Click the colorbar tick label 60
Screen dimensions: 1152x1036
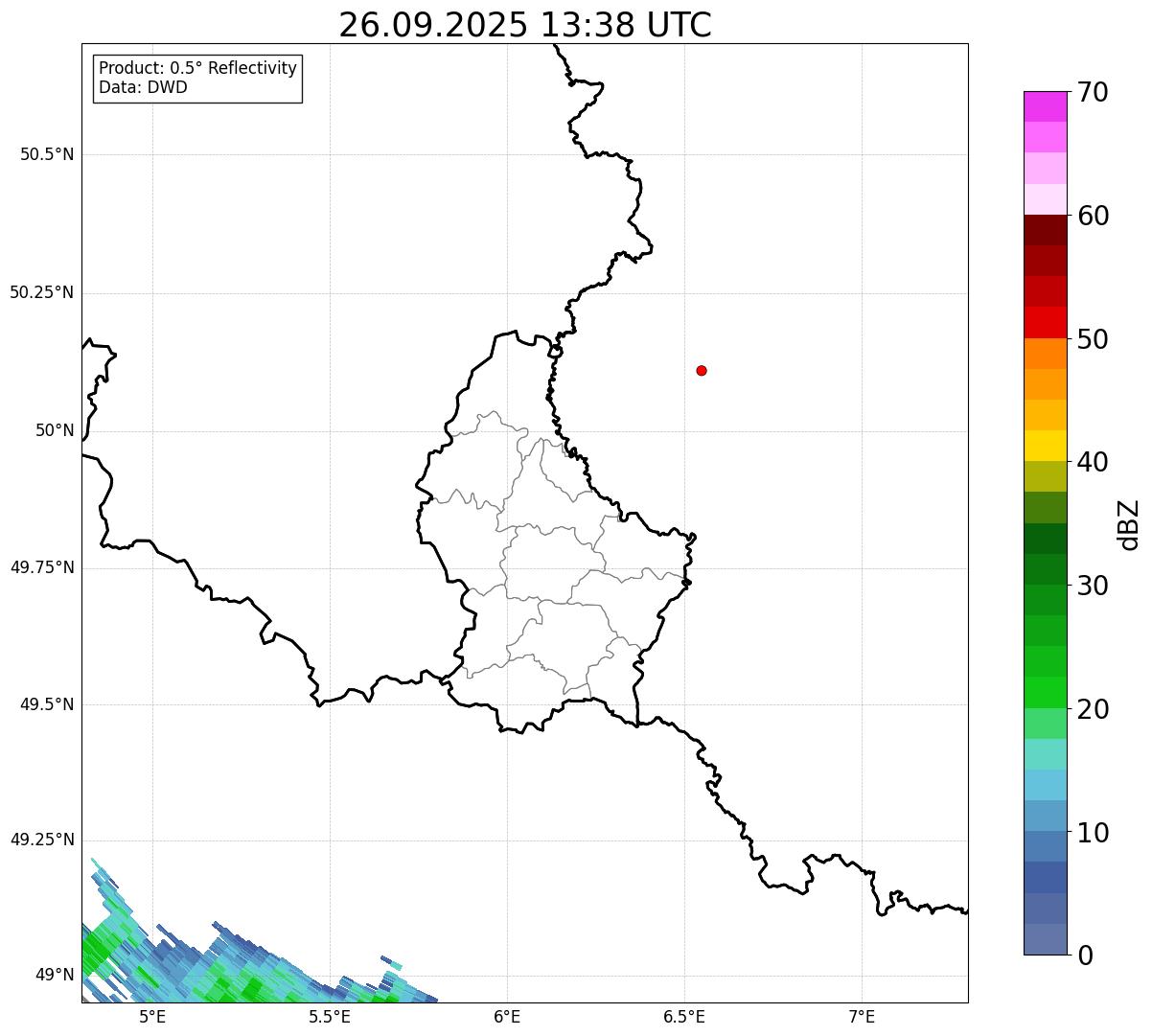pyautogui.click(x=1093, y=216)
